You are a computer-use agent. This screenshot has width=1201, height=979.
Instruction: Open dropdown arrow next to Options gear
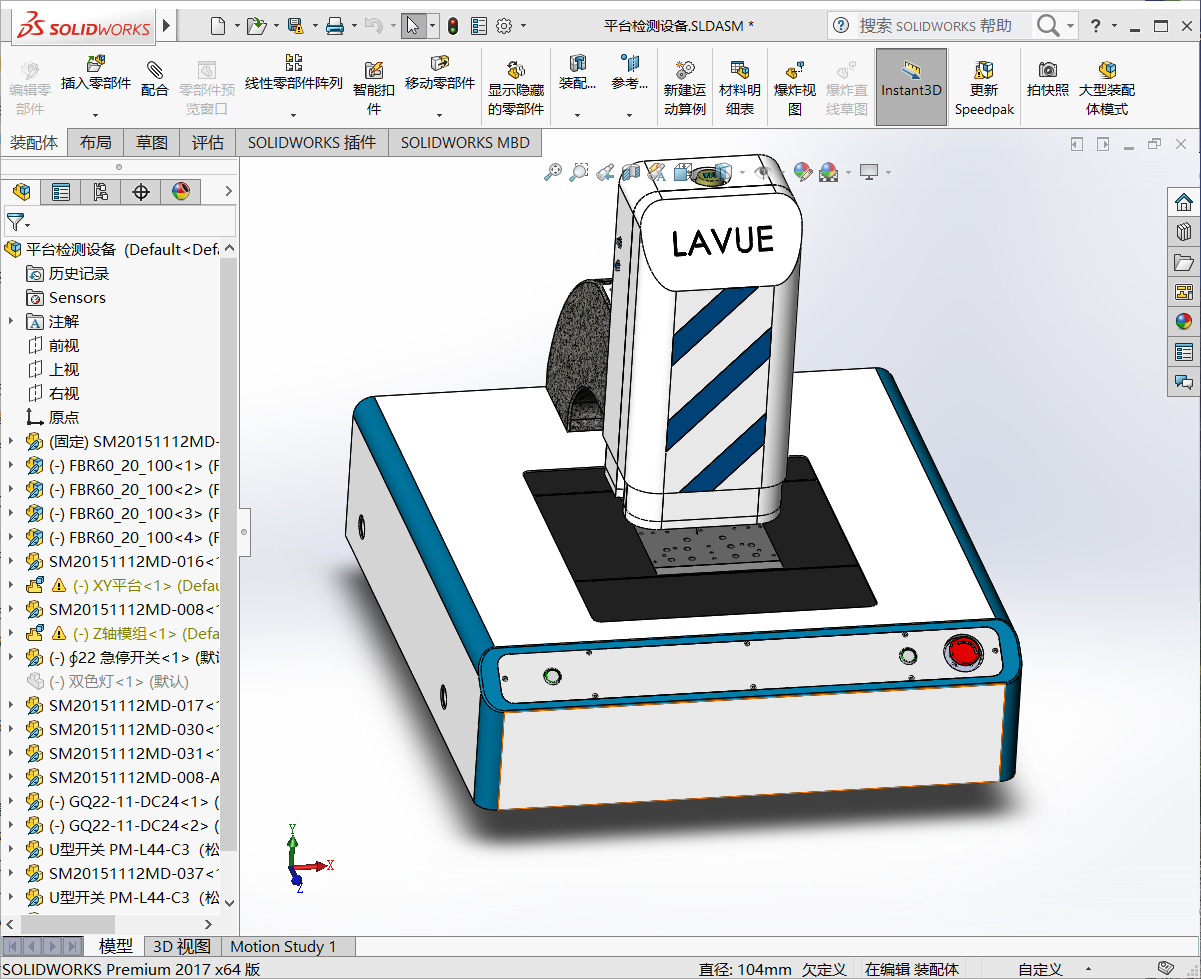tap(524, 27)
